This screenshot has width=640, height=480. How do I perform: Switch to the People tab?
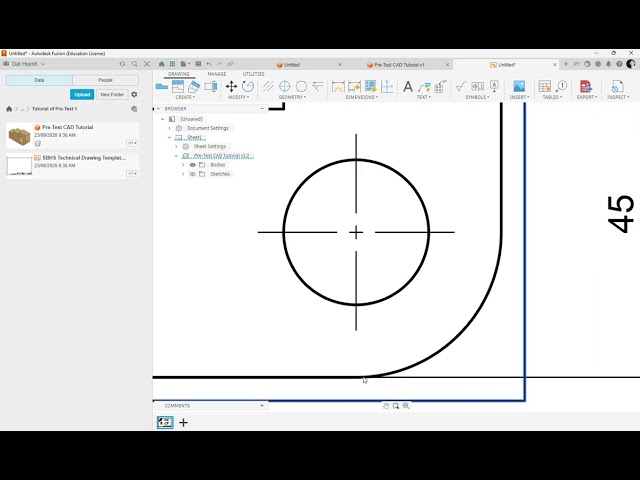(105, 80)
